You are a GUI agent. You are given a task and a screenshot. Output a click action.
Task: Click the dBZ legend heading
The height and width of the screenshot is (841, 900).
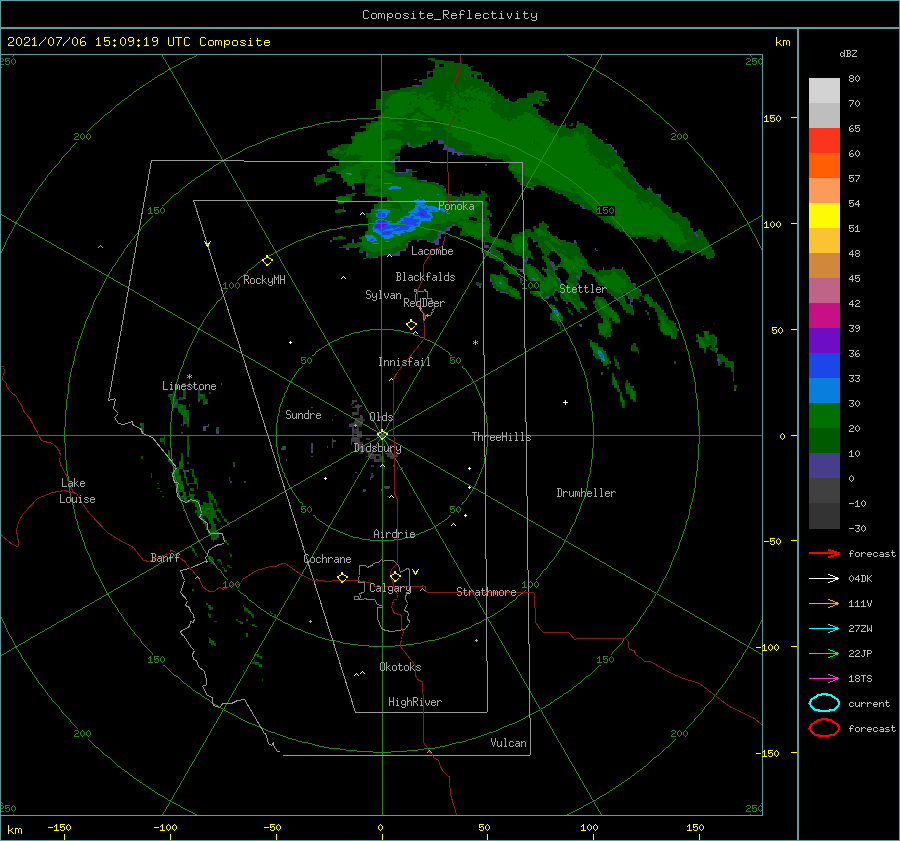tap(848, 54)
